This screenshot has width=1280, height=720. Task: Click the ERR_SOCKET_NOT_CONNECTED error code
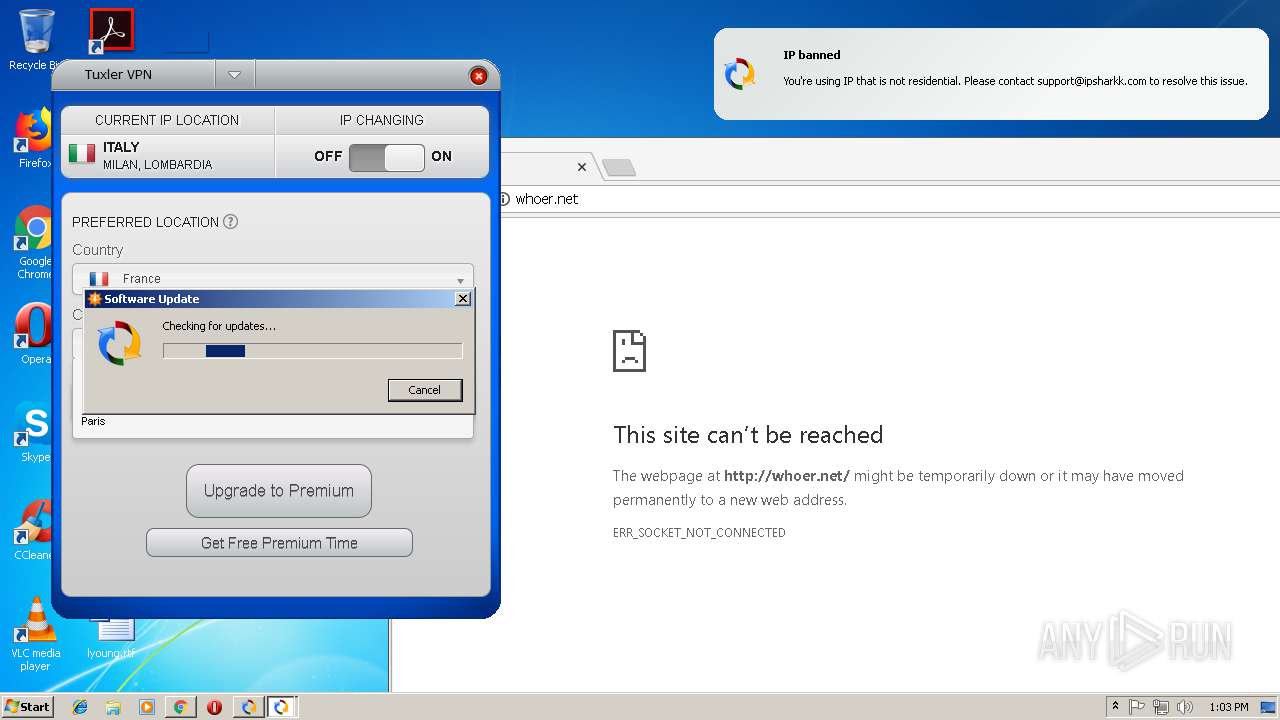point(699,533)
